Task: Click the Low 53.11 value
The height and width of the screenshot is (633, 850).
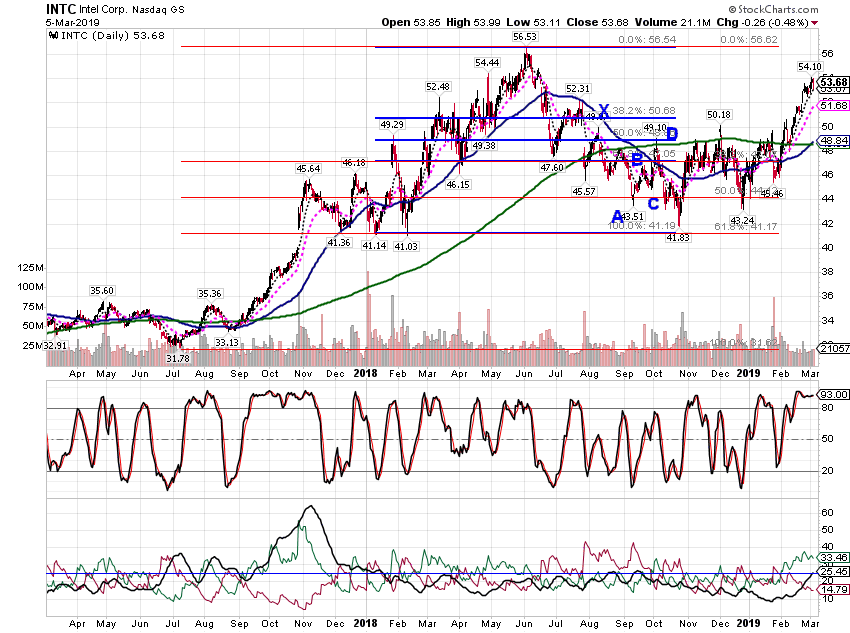Action: [533, 23]
